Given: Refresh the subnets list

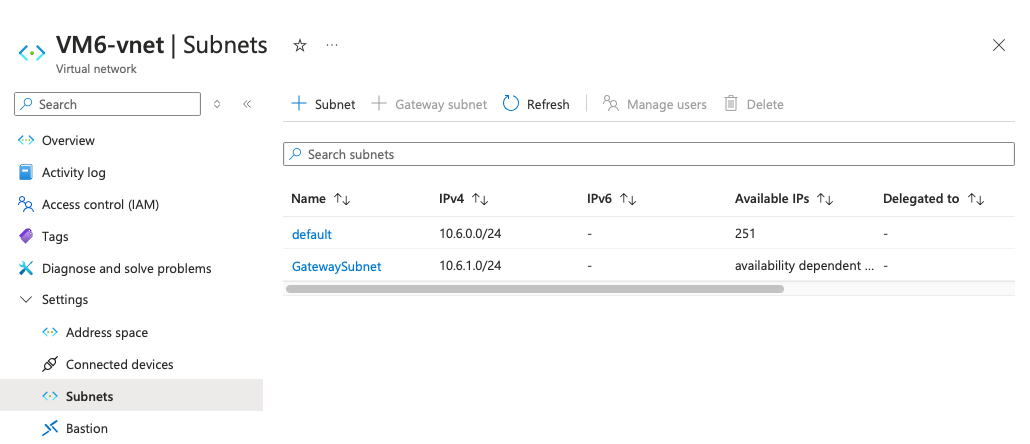Looking at the screenshot, I should click(536, 104).
